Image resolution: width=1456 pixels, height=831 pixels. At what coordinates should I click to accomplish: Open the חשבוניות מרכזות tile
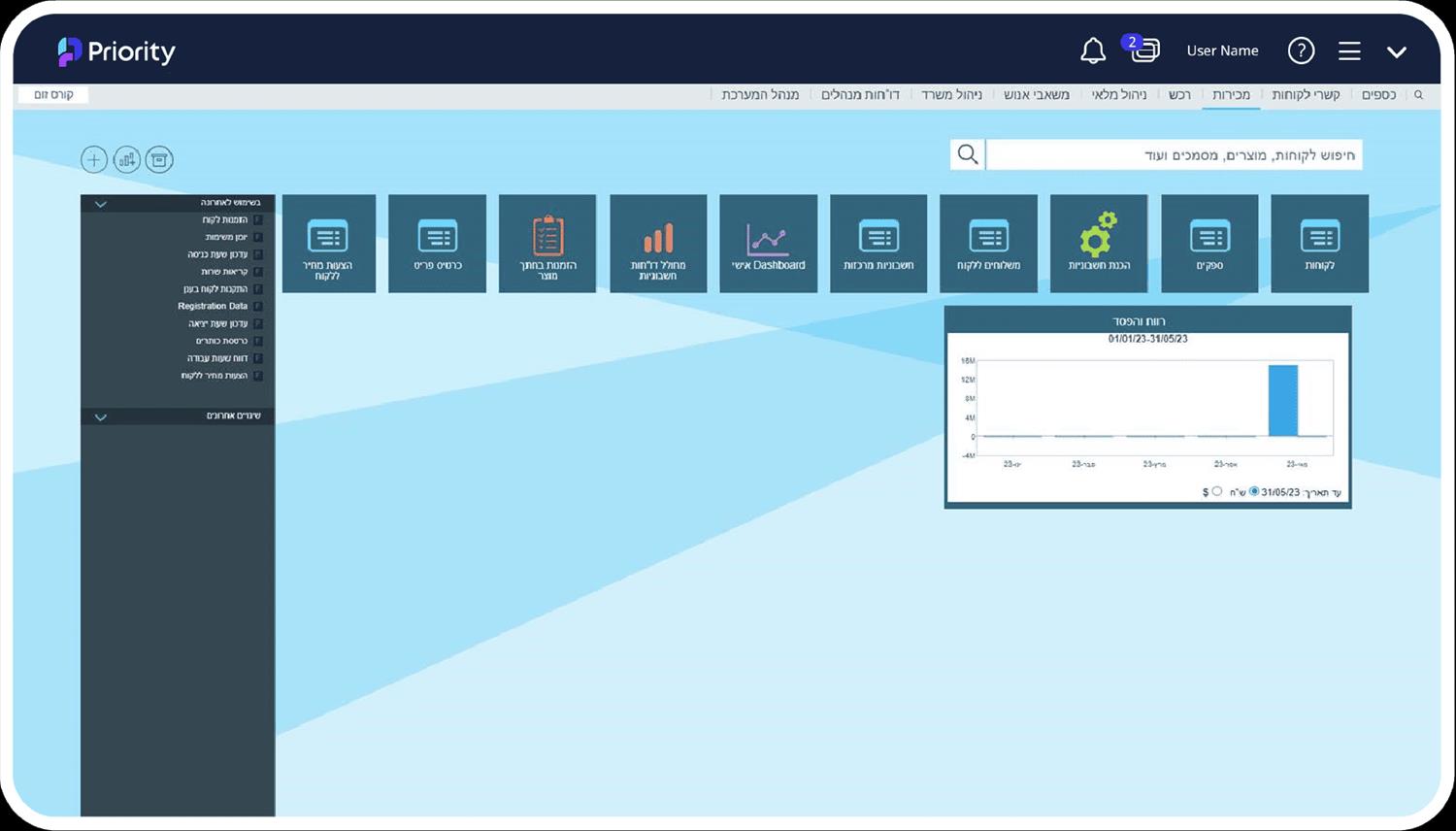(x=878, y=244)
